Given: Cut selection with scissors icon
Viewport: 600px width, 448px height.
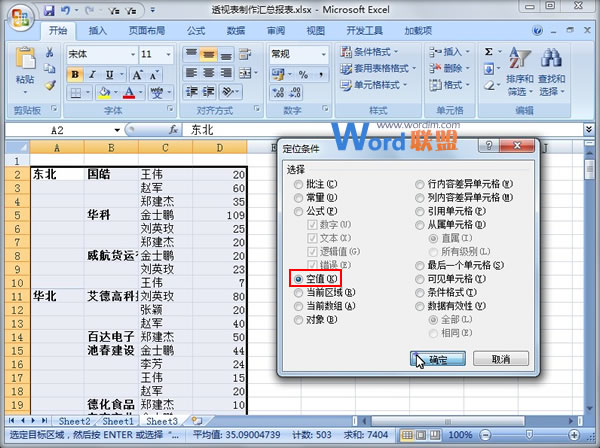Looking at the screenshot, I should [49, 52].
